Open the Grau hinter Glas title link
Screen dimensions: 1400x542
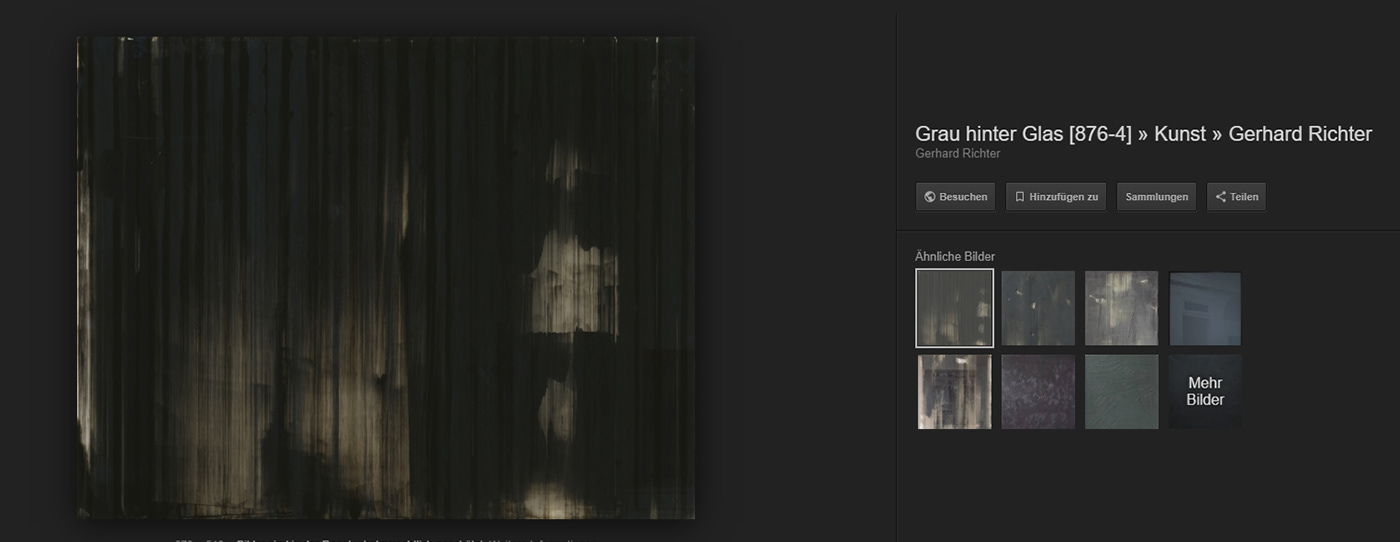[1143, 134]
